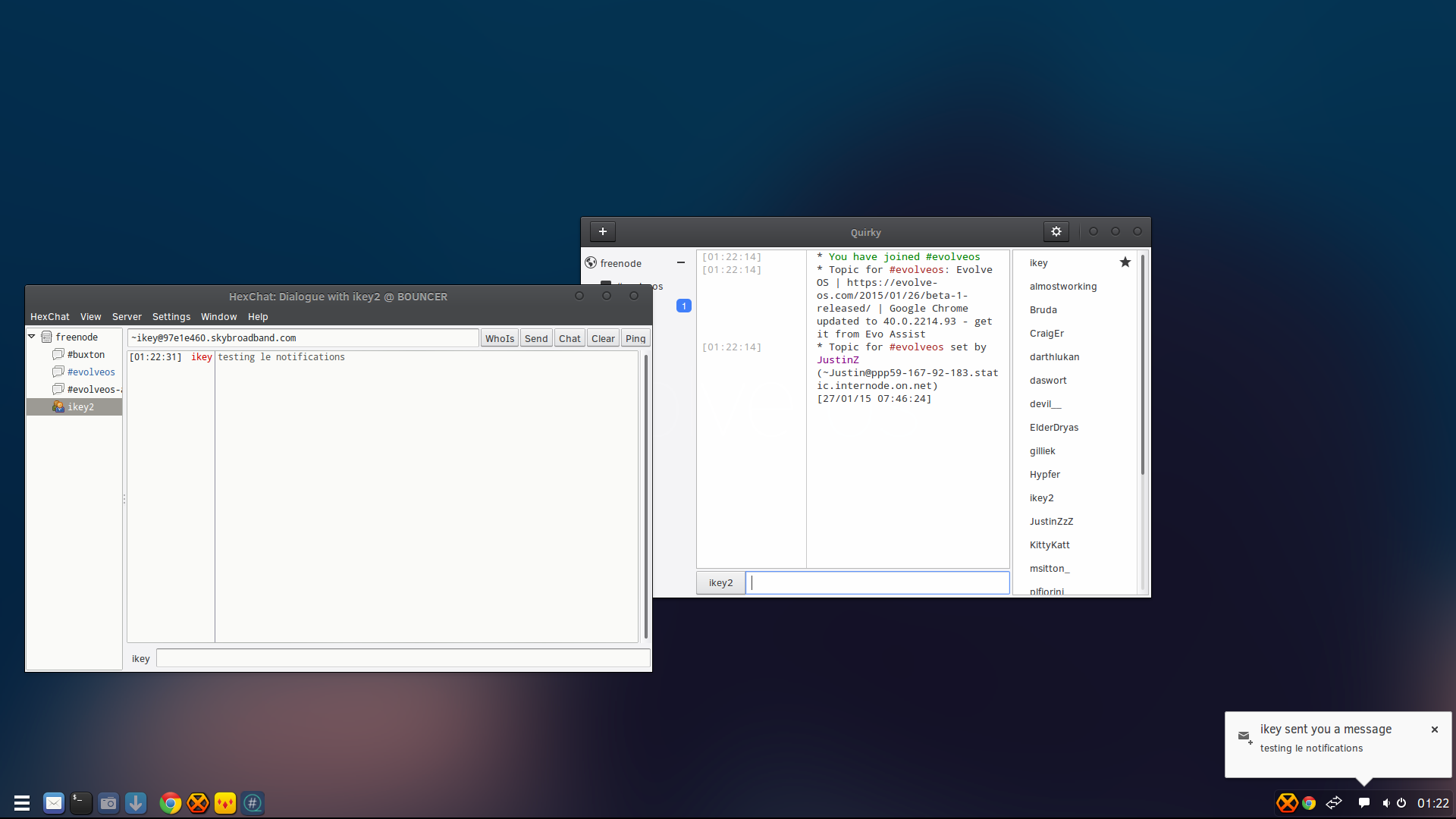Select JustinZzZ in Quirky user list
Image resolution: width=1456 pixels, height=819 pixels.
(1052, 521)
